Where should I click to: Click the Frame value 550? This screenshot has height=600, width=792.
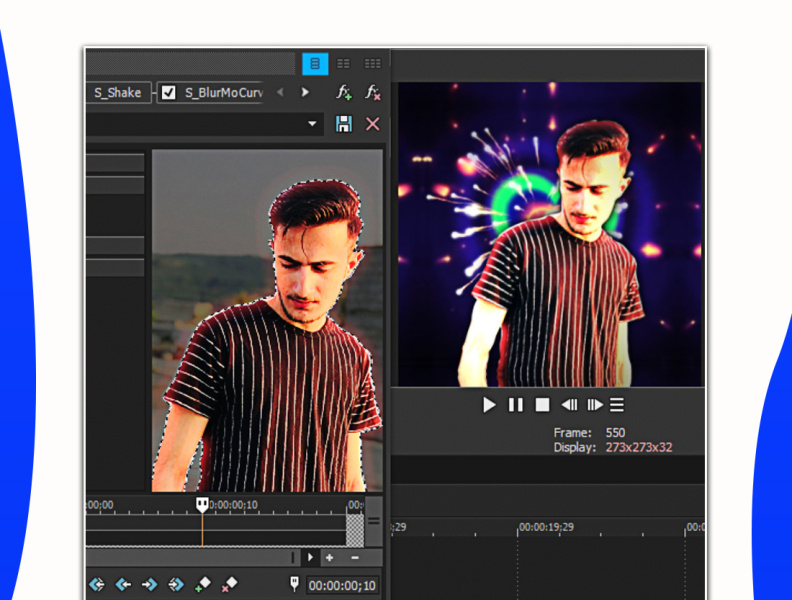point(615,433)
